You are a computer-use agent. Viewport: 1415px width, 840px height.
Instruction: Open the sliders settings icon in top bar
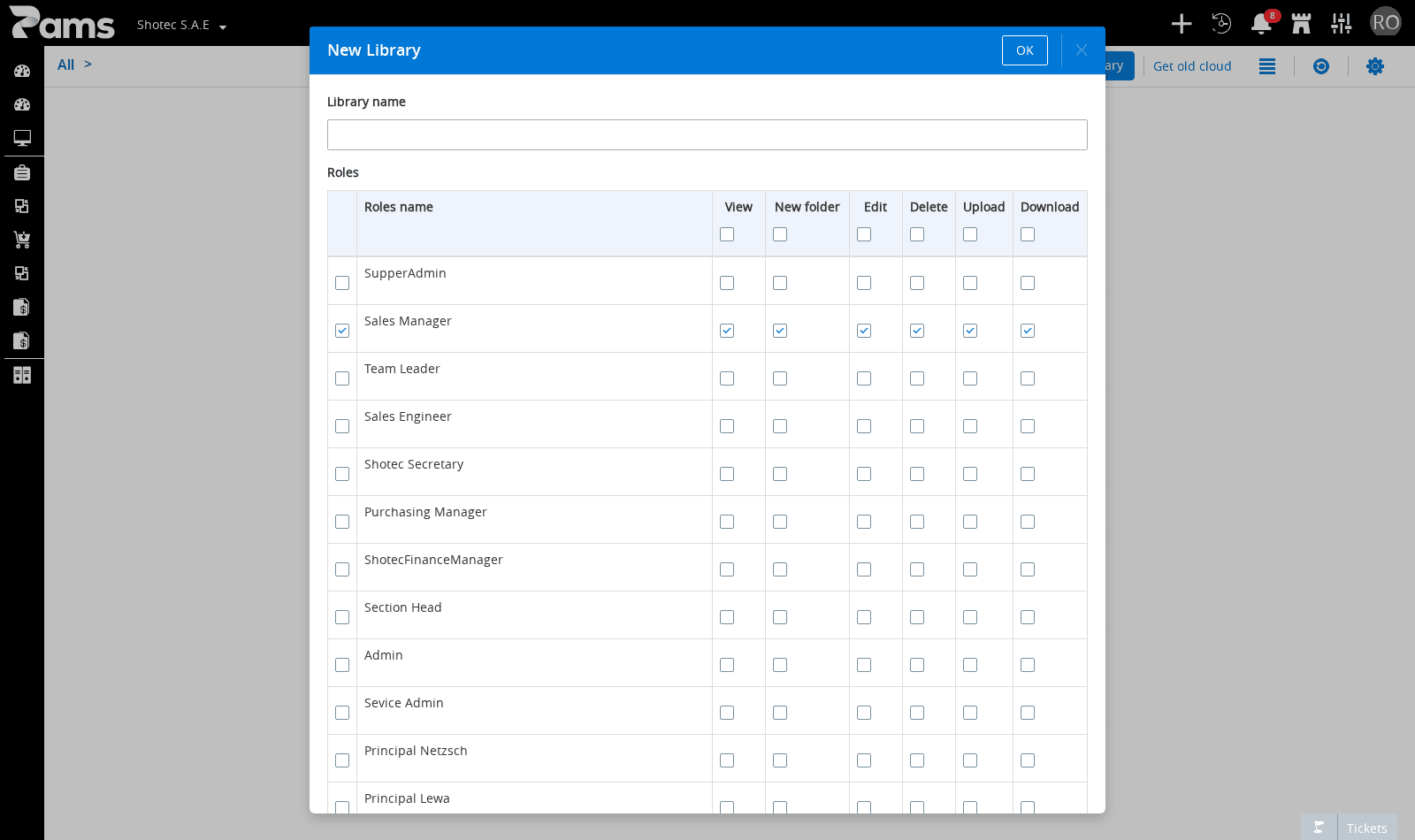click(x=1342, y=24)
